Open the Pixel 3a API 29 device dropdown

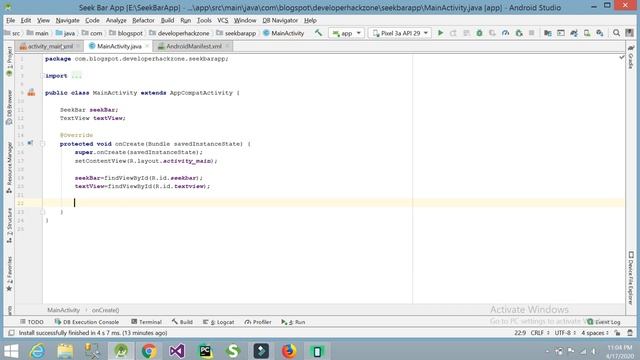pos(400,33)
